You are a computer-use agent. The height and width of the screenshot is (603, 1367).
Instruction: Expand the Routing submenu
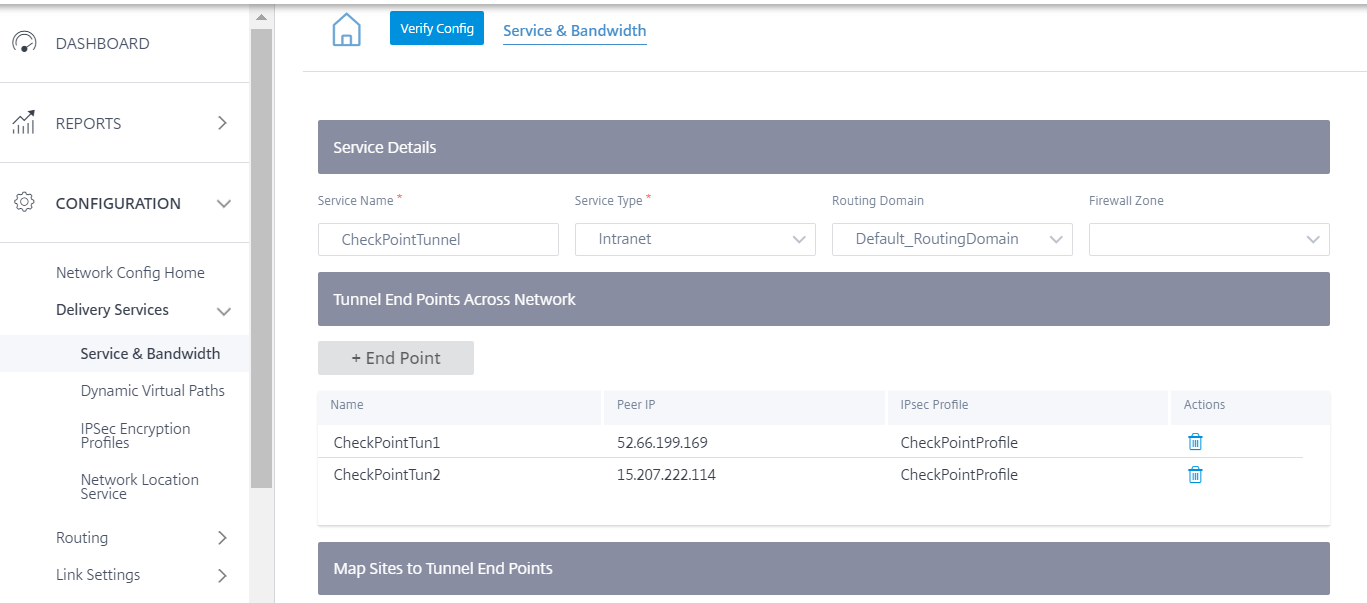click(x=223, y=538)
